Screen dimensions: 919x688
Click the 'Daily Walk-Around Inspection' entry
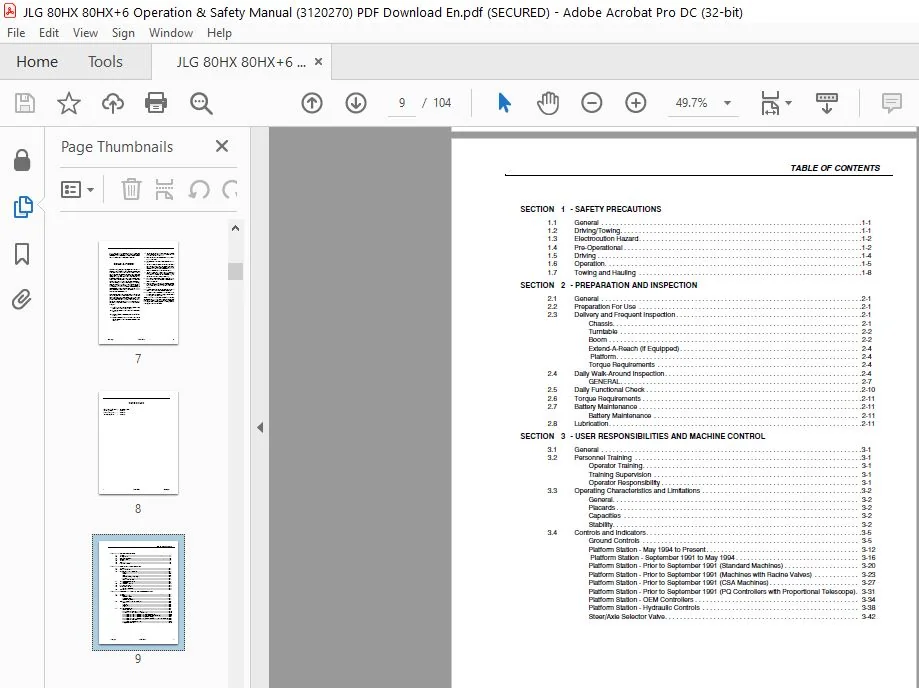619,373
